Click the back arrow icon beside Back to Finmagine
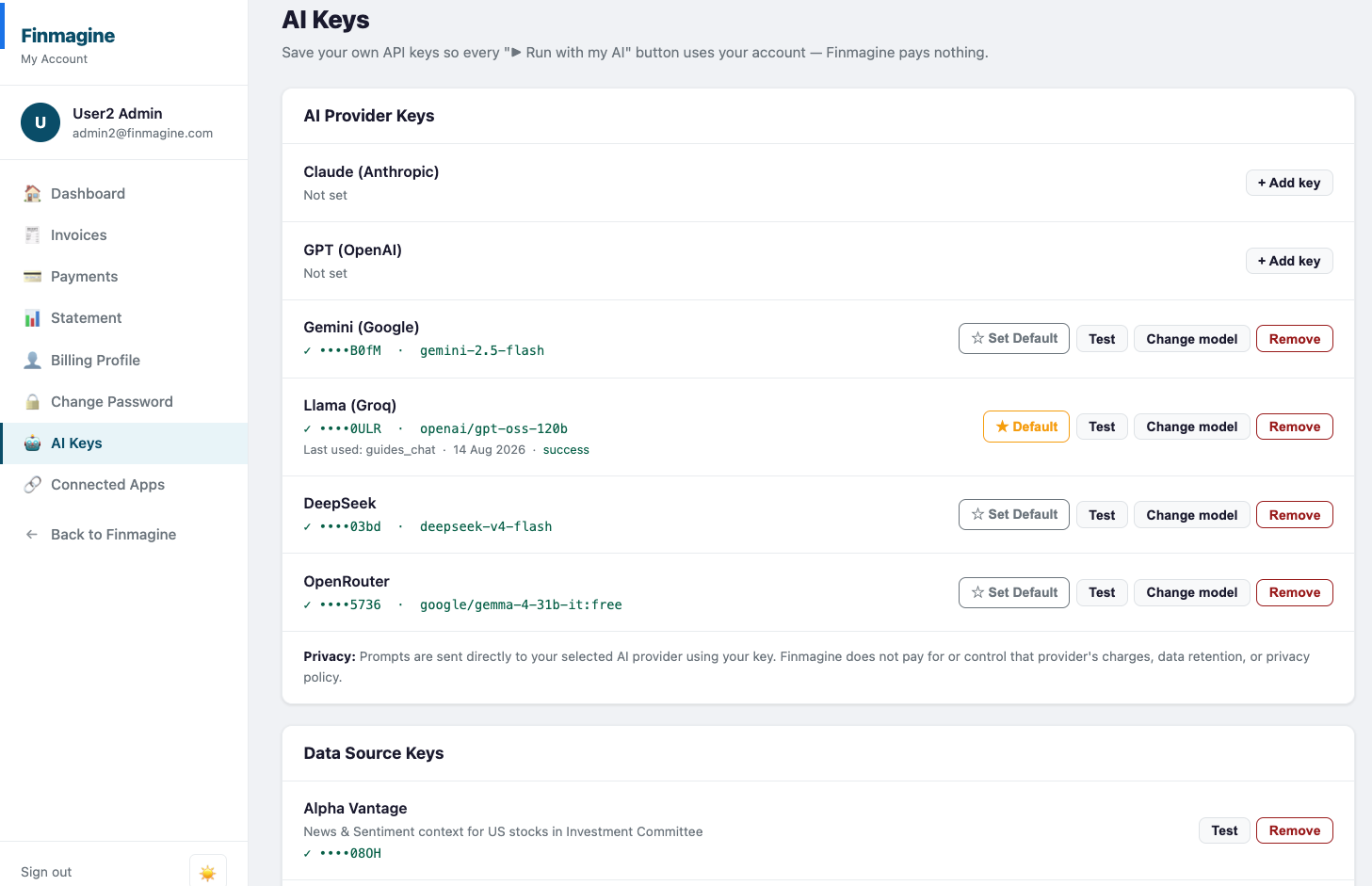Screen dimensions: 1372x886 pyautogui.click(x=32, y=534)
